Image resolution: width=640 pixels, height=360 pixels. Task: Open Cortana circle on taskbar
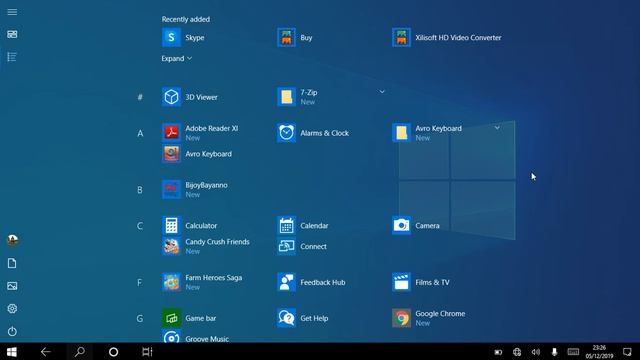(113, 352)
